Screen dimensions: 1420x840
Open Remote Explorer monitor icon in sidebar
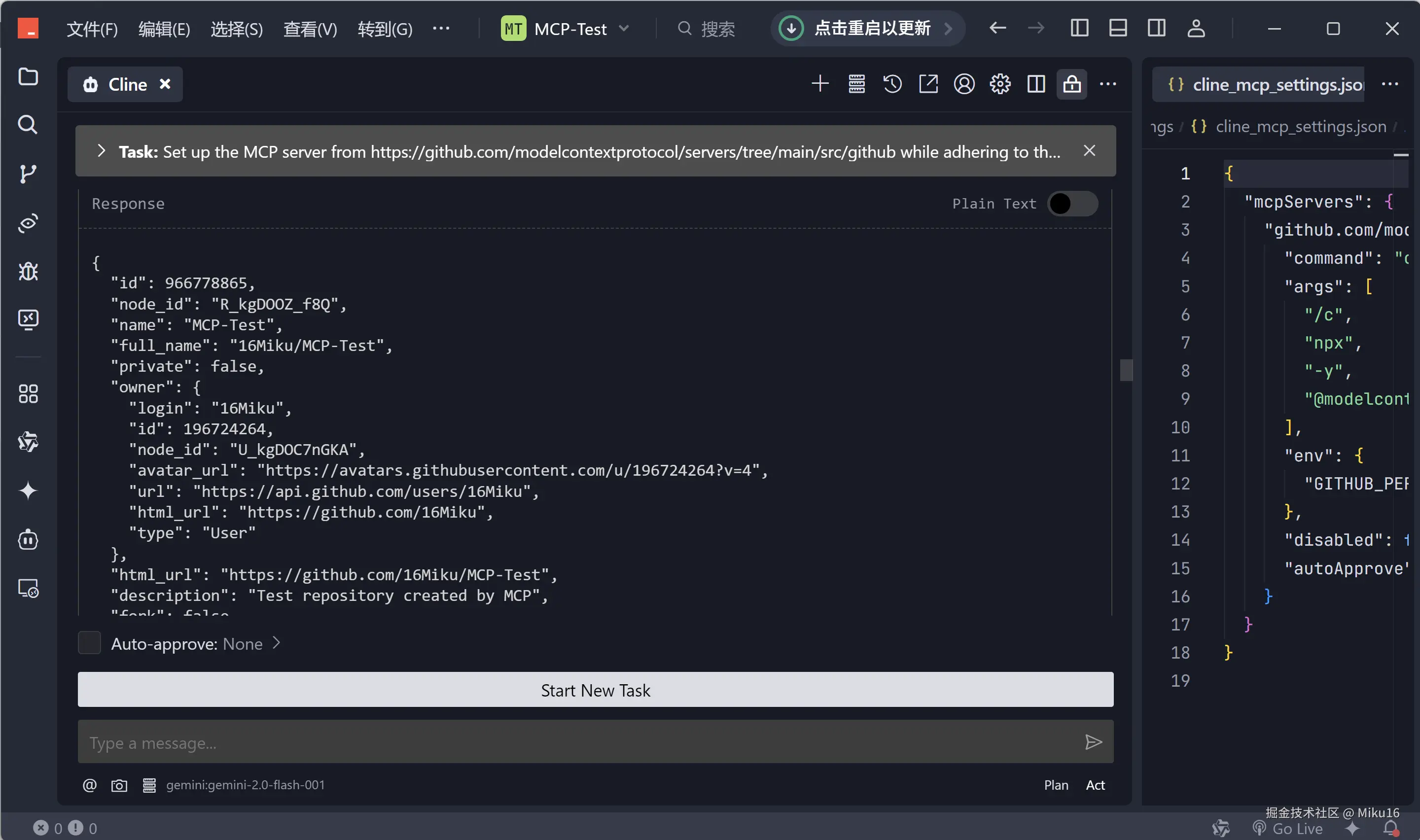[x=28, y=589]
